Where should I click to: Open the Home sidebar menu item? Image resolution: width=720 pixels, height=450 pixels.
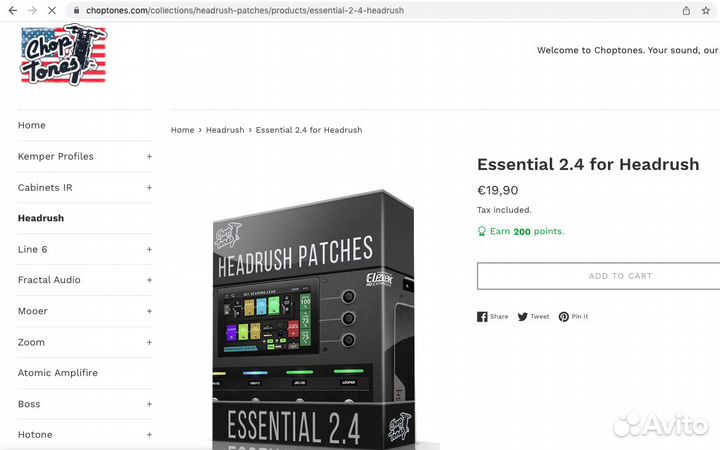coord(32,125)
